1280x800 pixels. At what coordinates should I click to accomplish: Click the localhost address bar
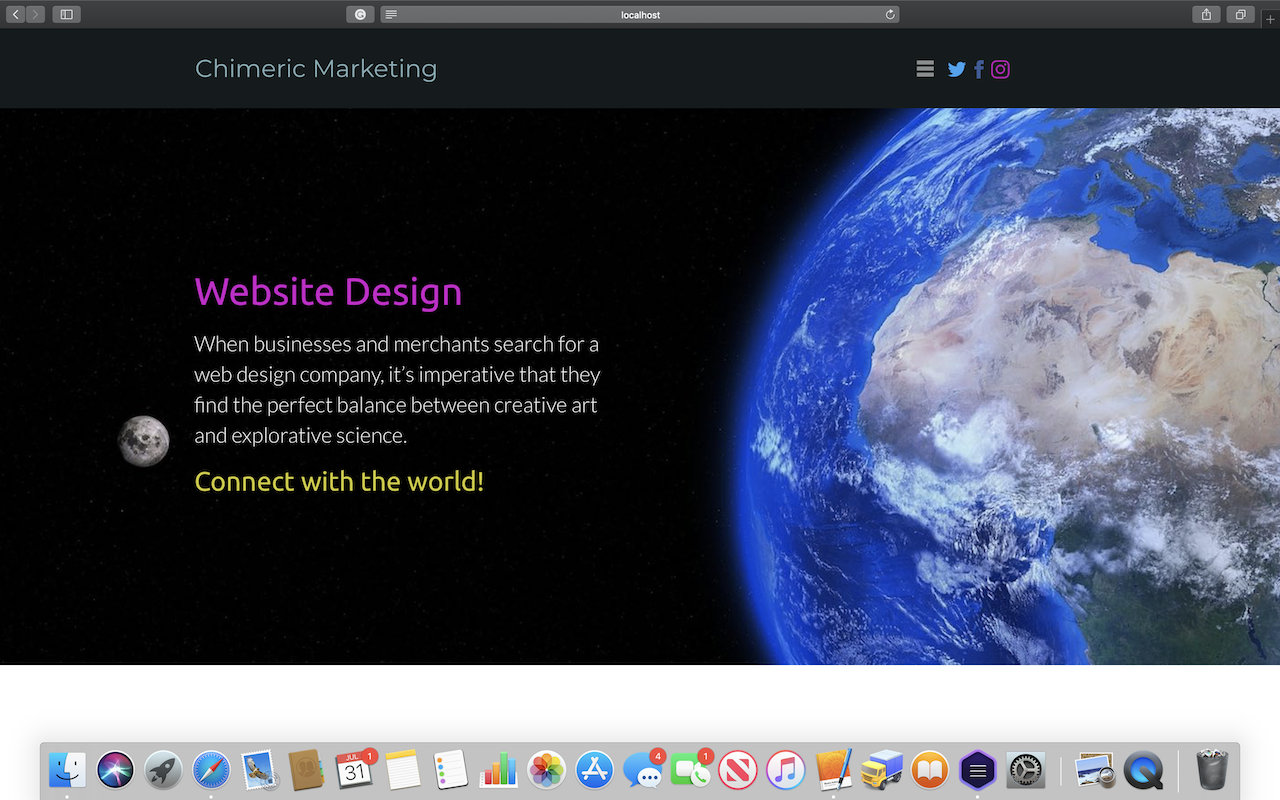640,14
